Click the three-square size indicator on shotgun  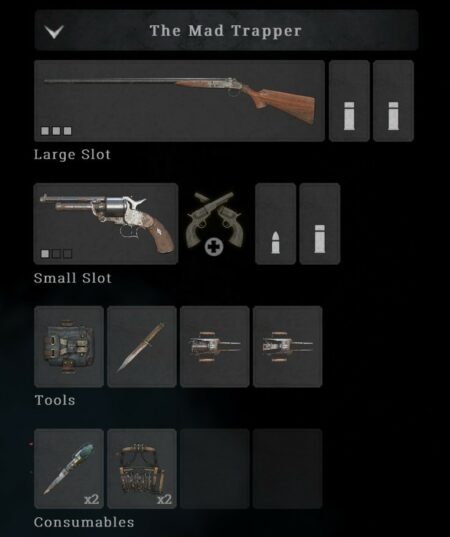(x=56, y=131)
